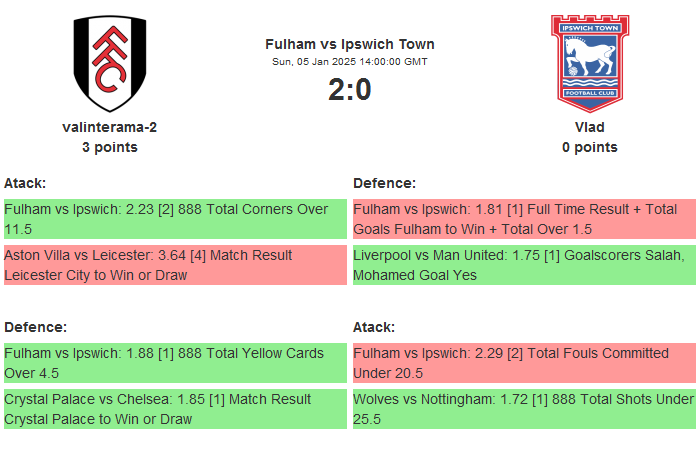Viewport: 700px width, 460px height.
Task: Open valinterama-2 player name
Action: [110, 127]
